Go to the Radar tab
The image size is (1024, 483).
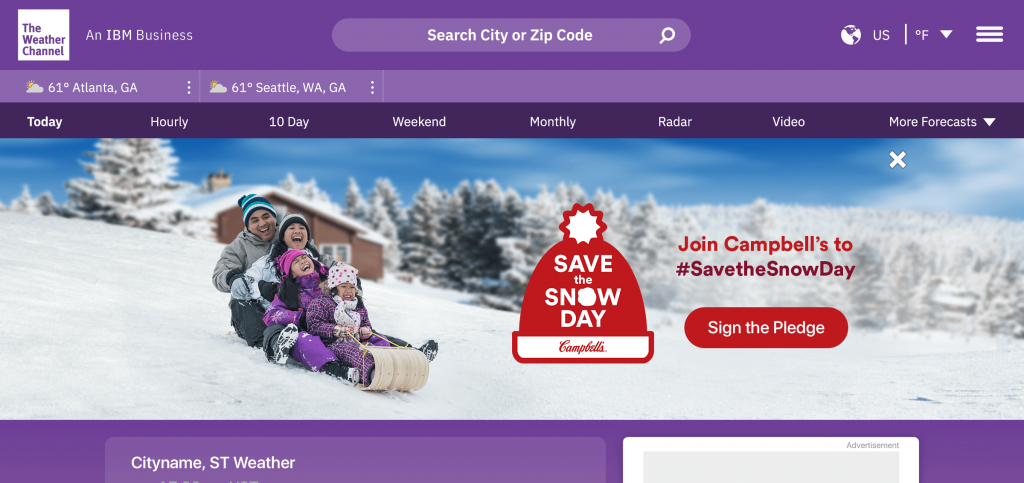pyautogui.click(x=675, y=122)
